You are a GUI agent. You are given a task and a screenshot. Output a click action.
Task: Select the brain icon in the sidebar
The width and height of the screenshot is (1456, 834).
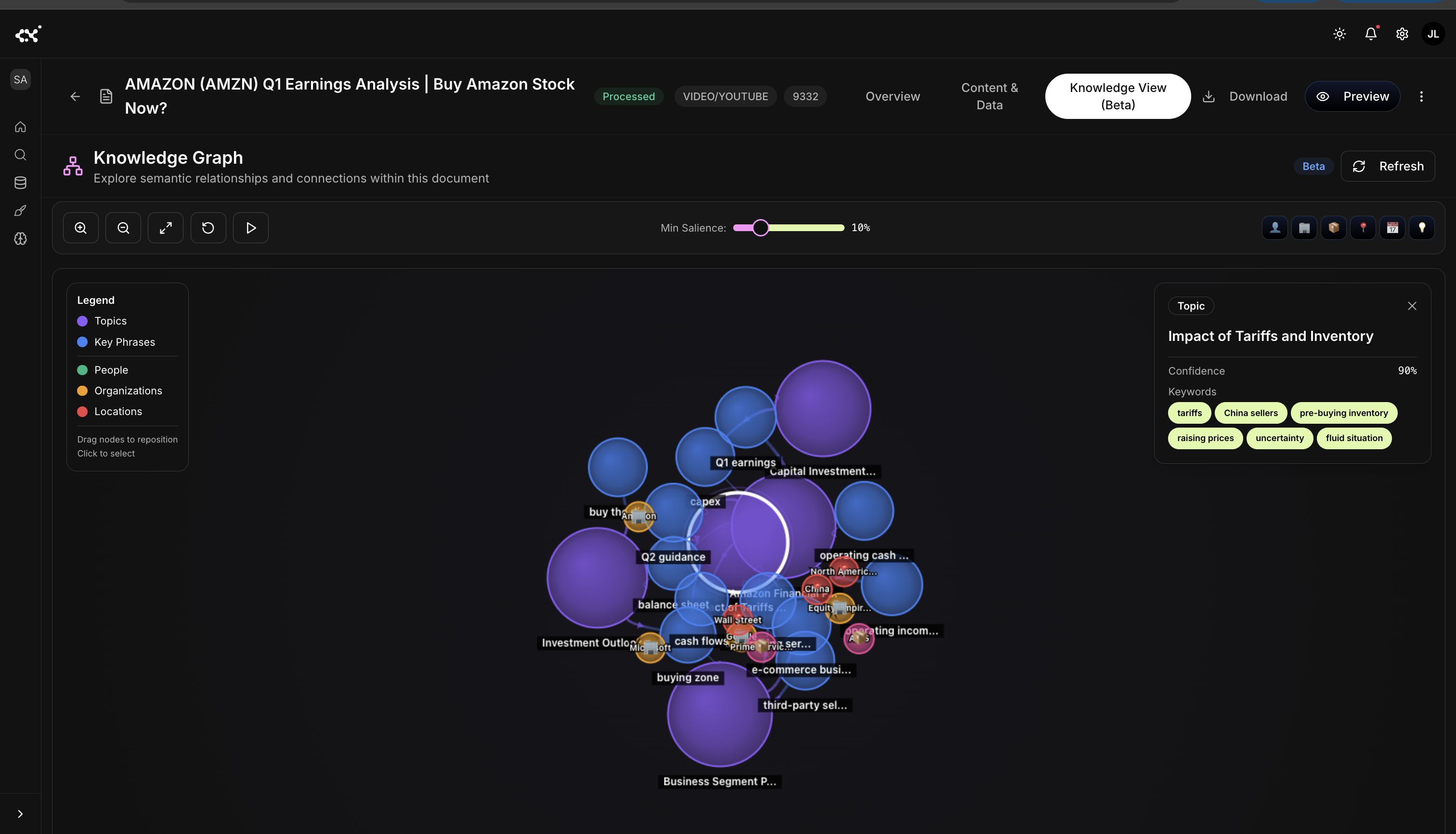[20, 239]
